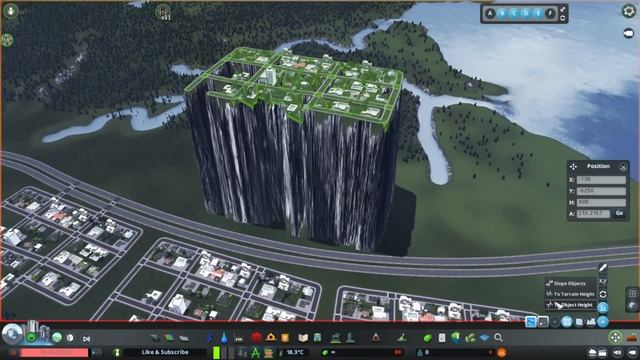Open the Districts tool
640x360 pixels.
tap(184, 338)
